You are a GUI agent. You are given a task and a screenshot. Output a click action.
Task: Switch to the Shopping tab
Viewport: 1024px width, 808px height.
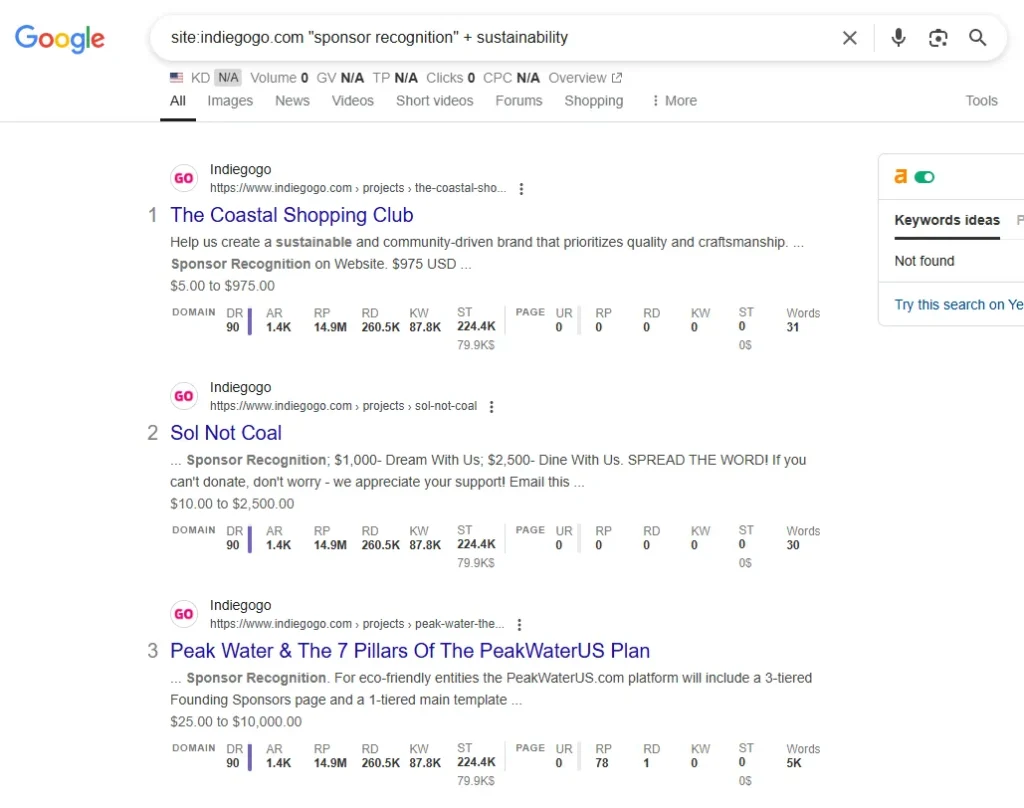point(594,101)
